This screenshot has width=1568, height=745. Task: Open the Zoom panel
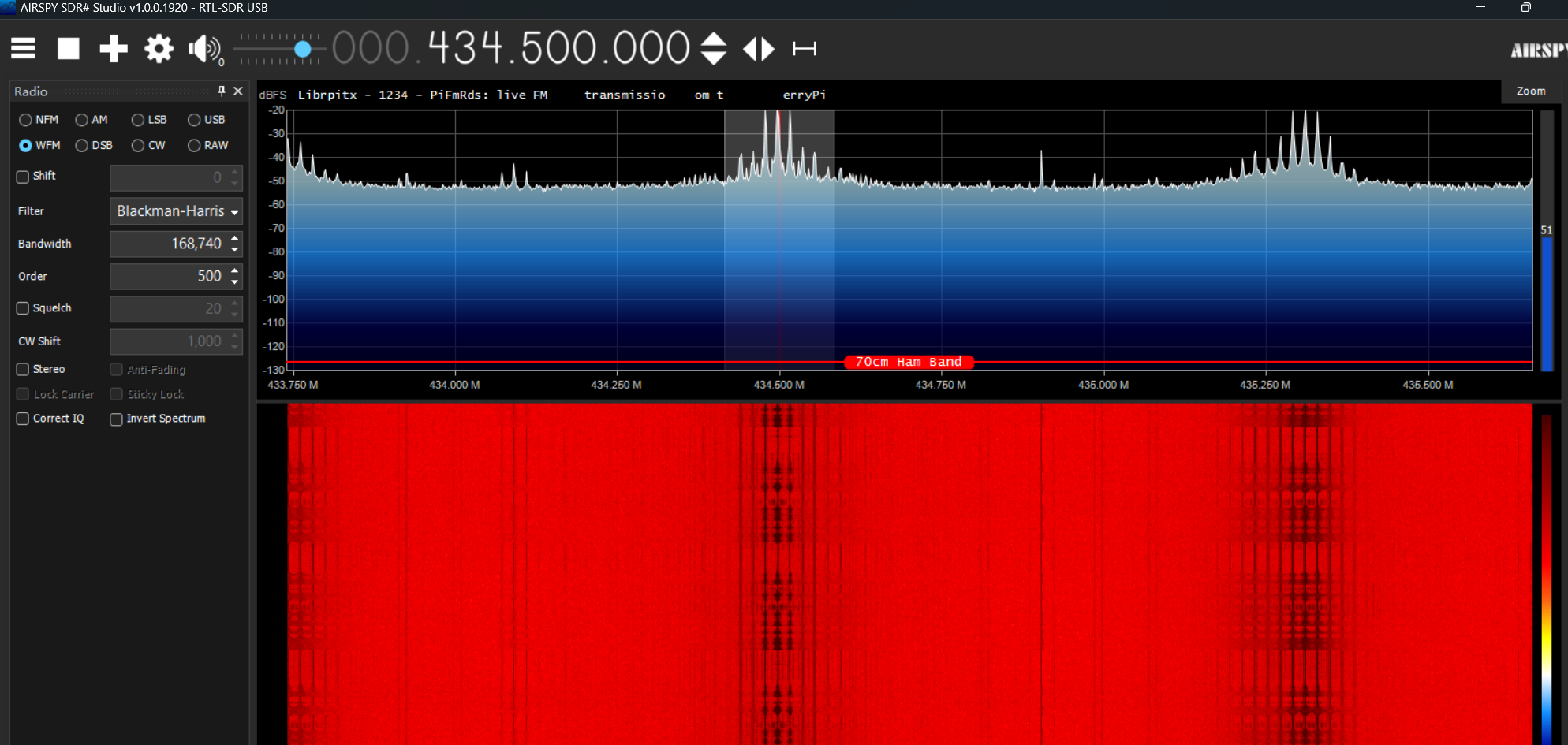tap(1530, 91)
